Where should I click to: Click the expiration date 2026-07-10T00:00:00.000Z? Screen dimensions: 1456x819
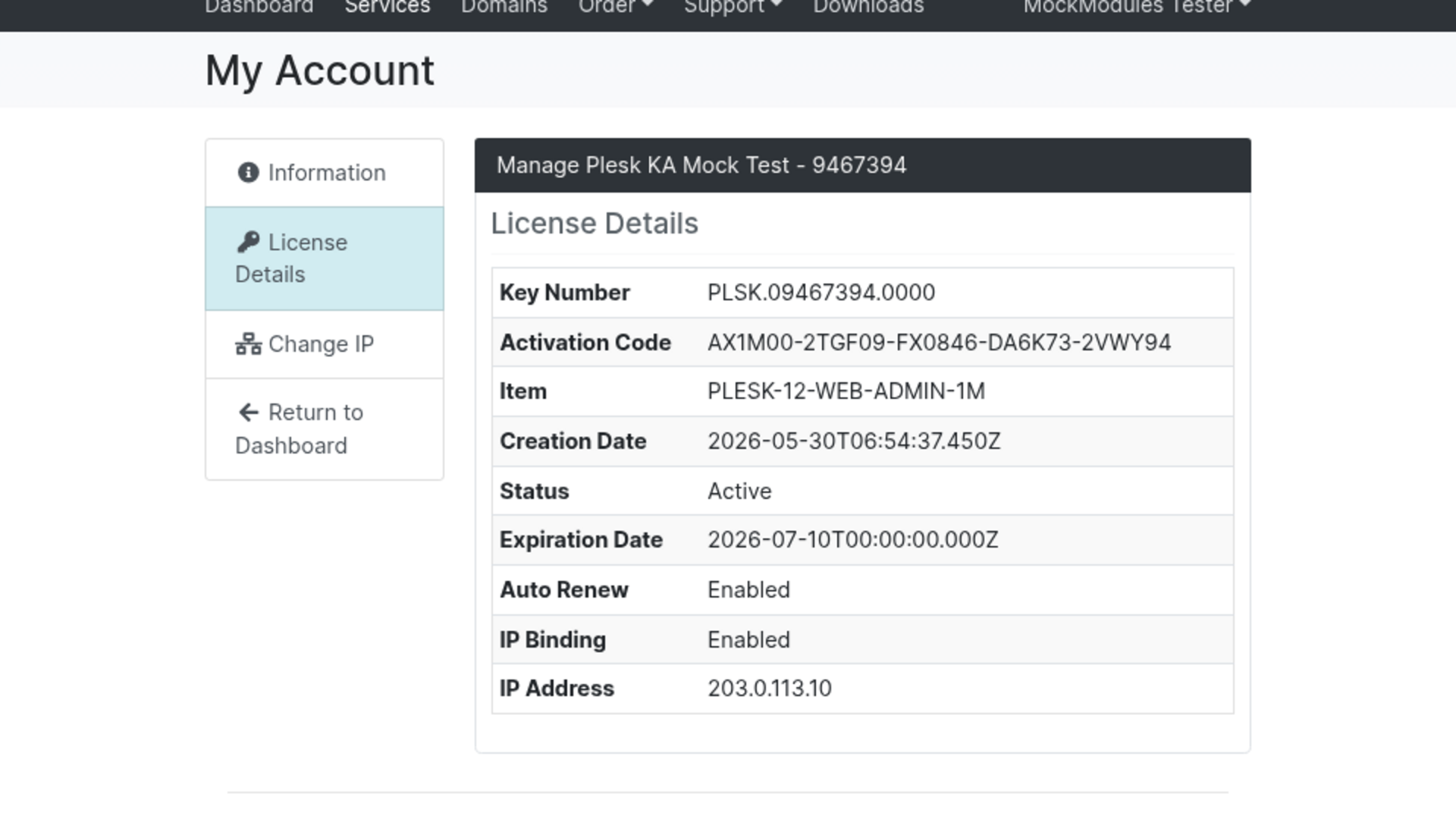click(853, 540)
